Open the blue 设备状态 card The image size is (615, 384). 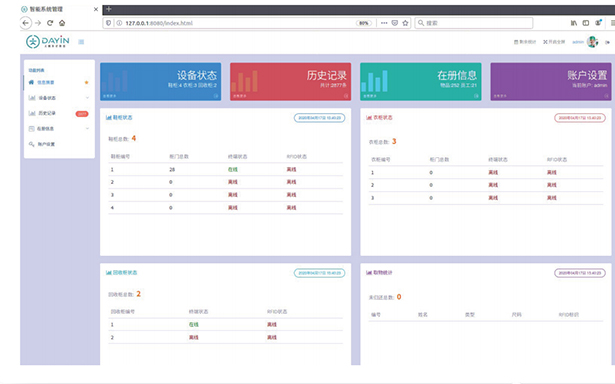160,82
